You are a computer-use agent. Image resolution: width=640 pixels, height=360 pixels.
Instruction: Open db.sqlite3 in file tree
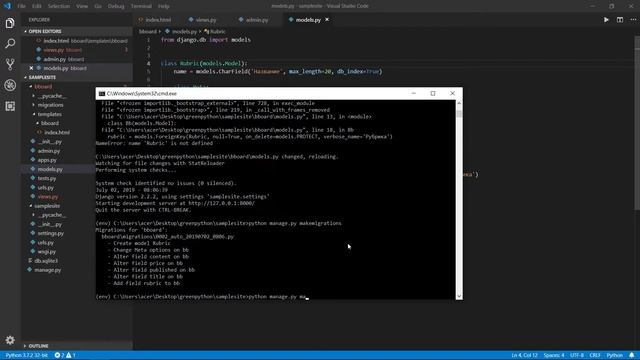(46, 261)
